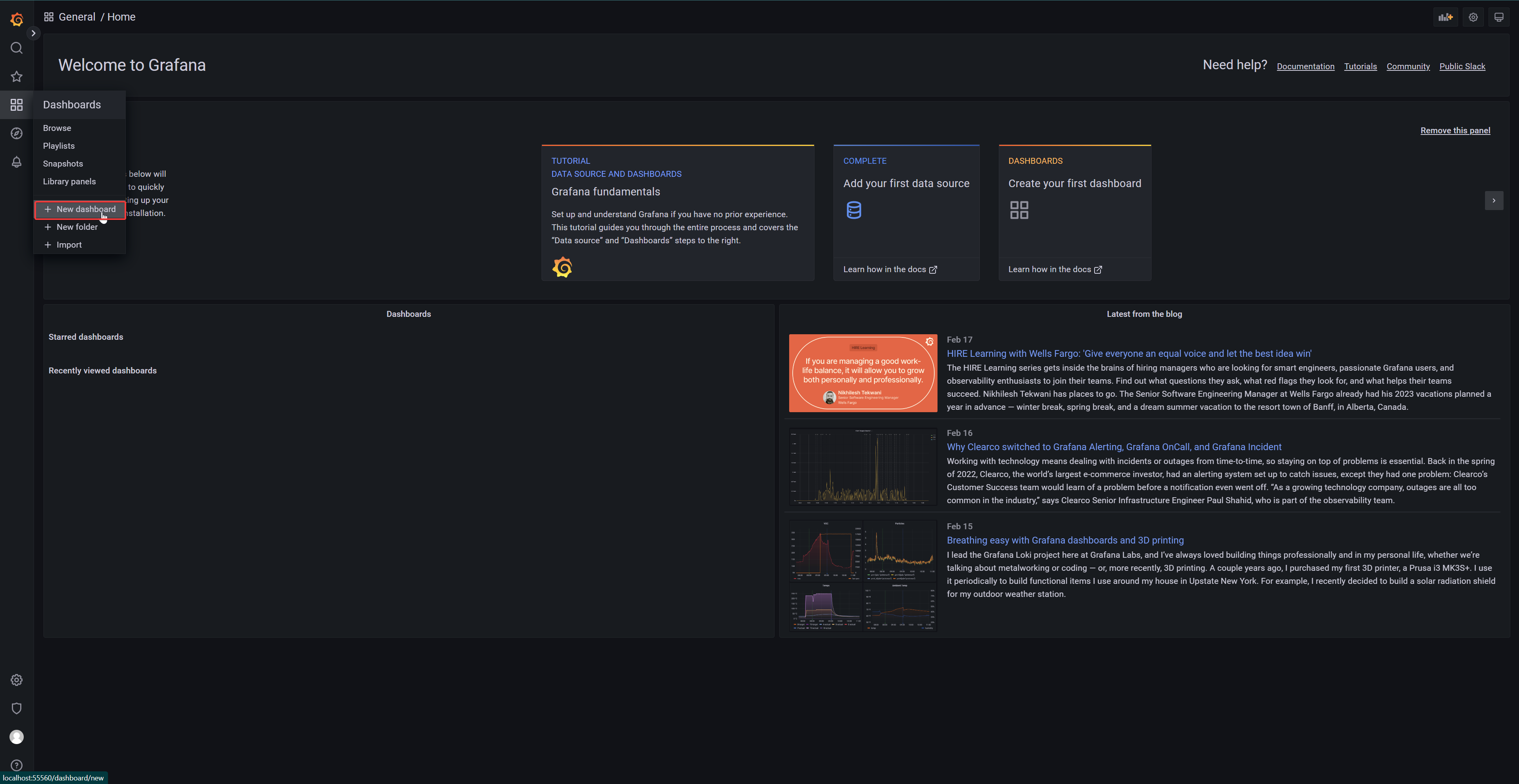Choose New dashboard from the menu
The width and height of the screenshot is (1519, 784).
(80, 209)
